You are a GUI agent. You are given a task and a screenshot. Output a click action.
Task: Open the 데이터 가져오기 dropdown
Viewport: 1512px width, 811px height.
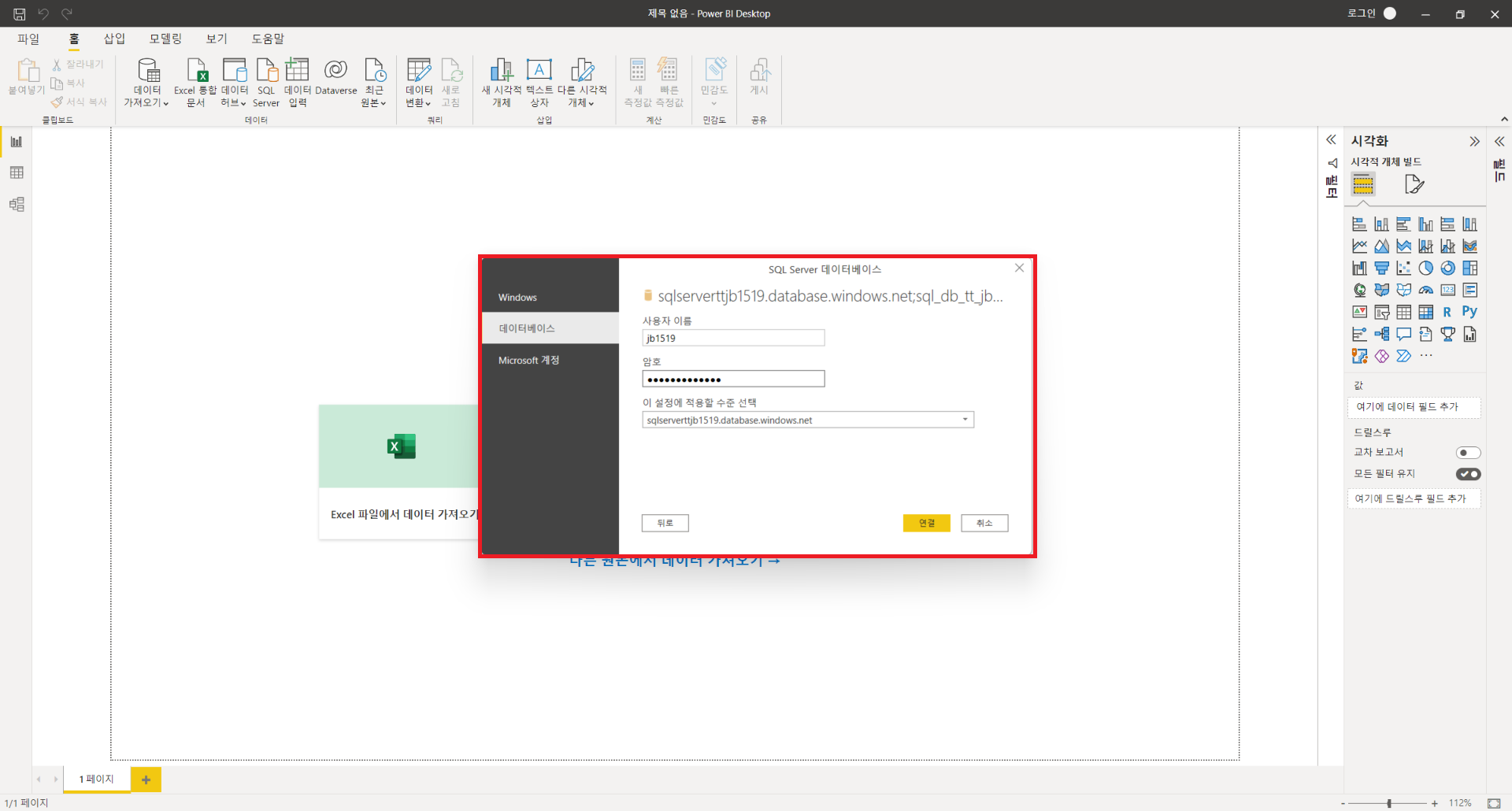click(146, 83)
